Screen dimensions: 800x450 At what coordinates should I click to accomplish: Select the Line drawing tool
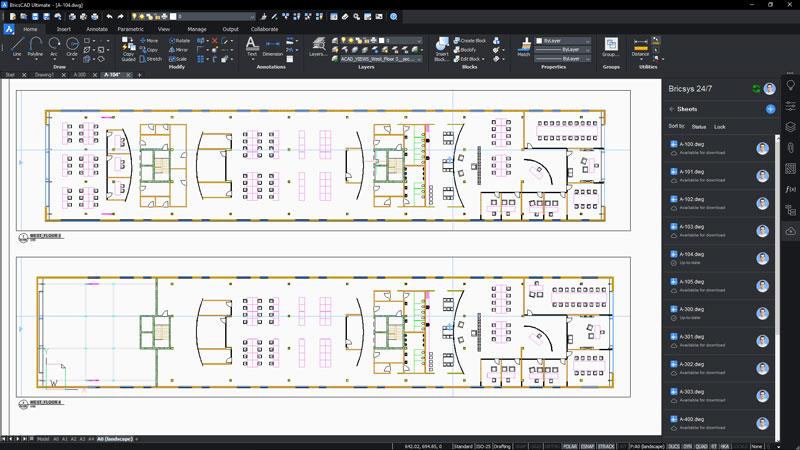click(17, 46)
